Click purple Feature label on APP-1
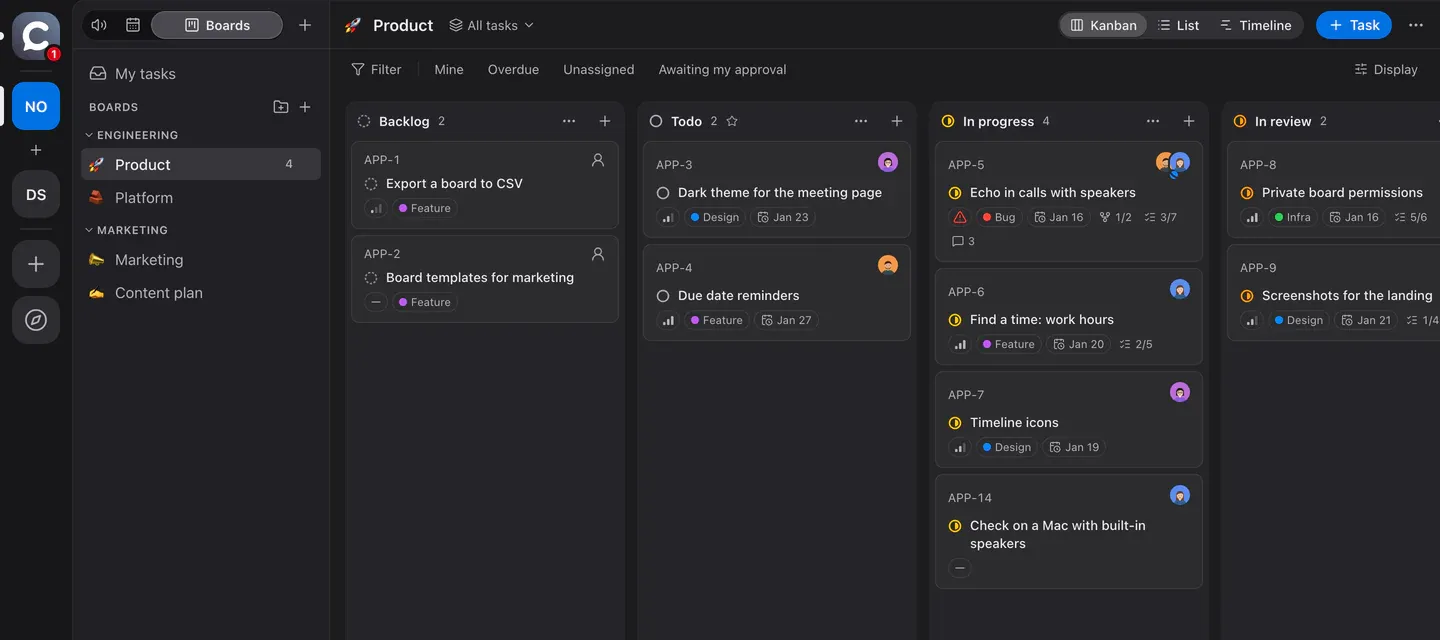The height and width of the screenshot is (640, 1440). point(424,208)
